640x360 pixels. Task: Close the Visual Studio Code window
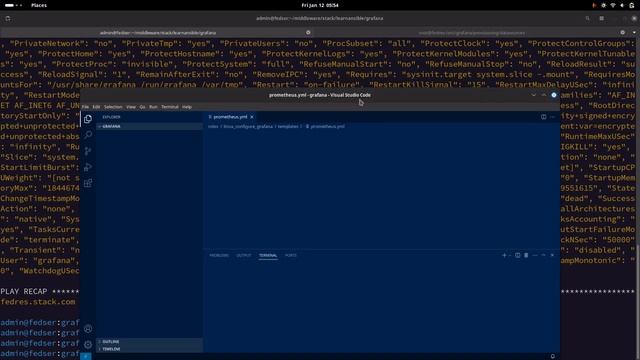[554, 95]
